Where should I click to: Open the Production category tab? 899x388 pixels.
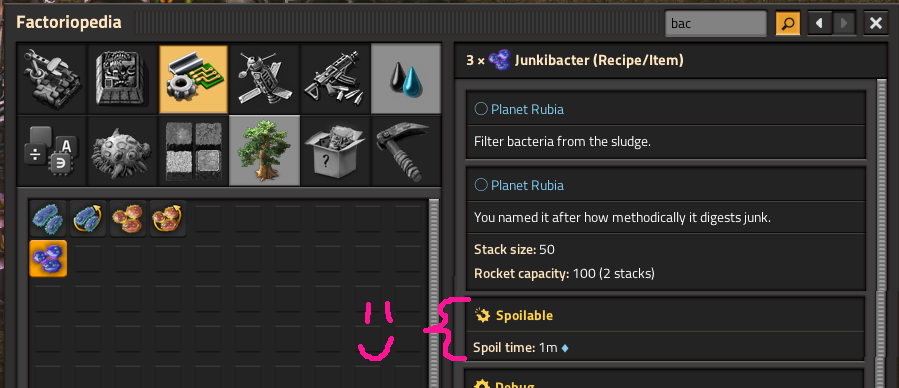[123, 79]
